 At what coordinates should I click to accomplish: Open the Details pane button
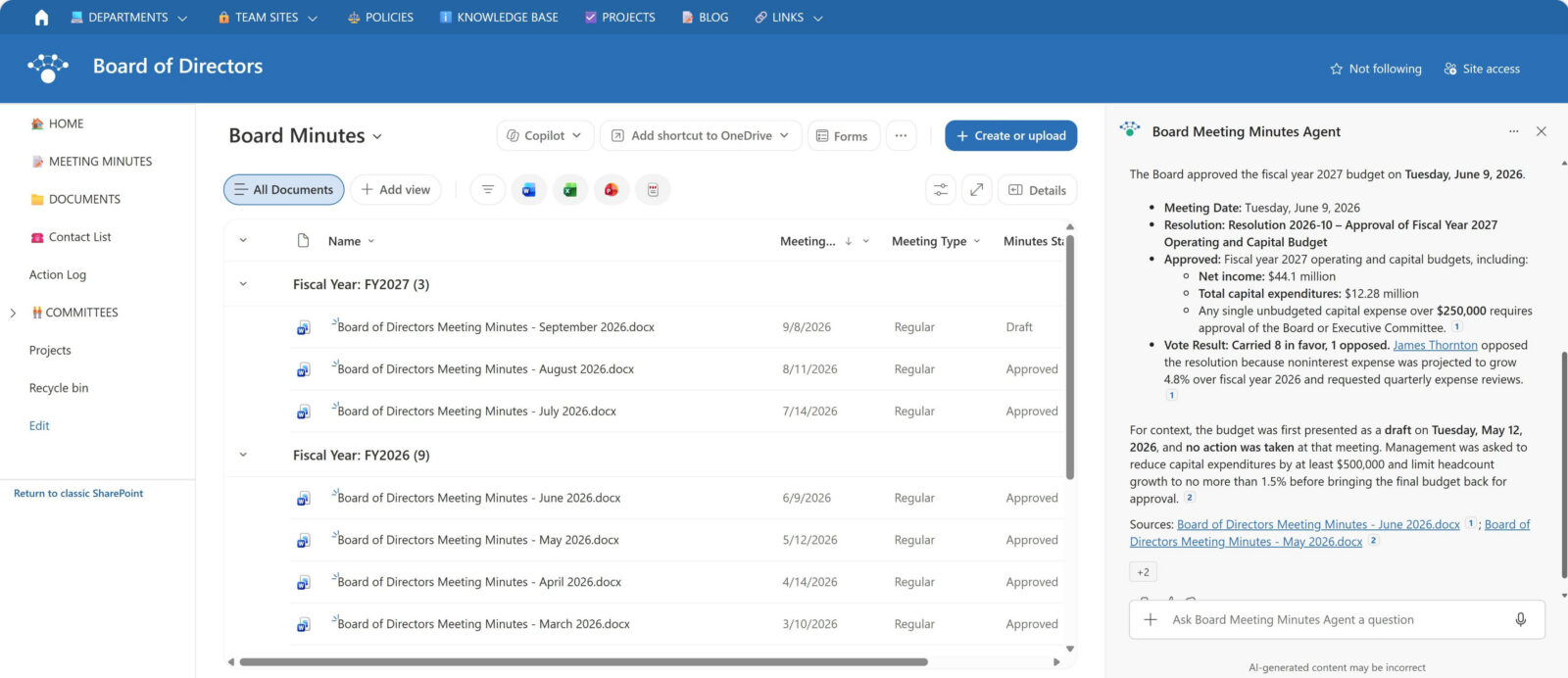point(1038,190)
